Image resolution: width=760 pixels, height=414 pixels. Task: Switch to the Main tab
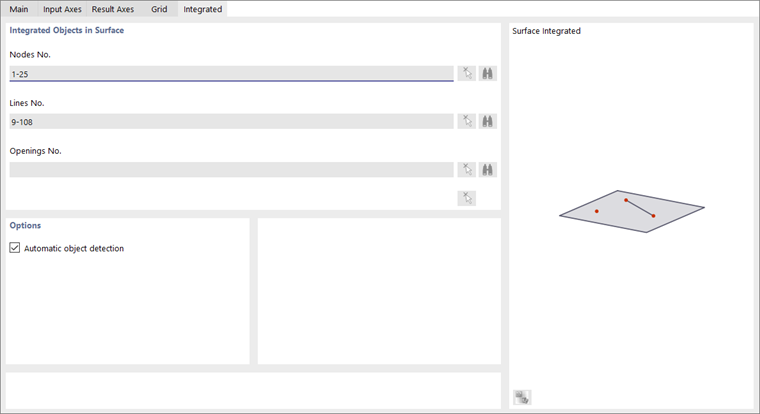[19, 9]
